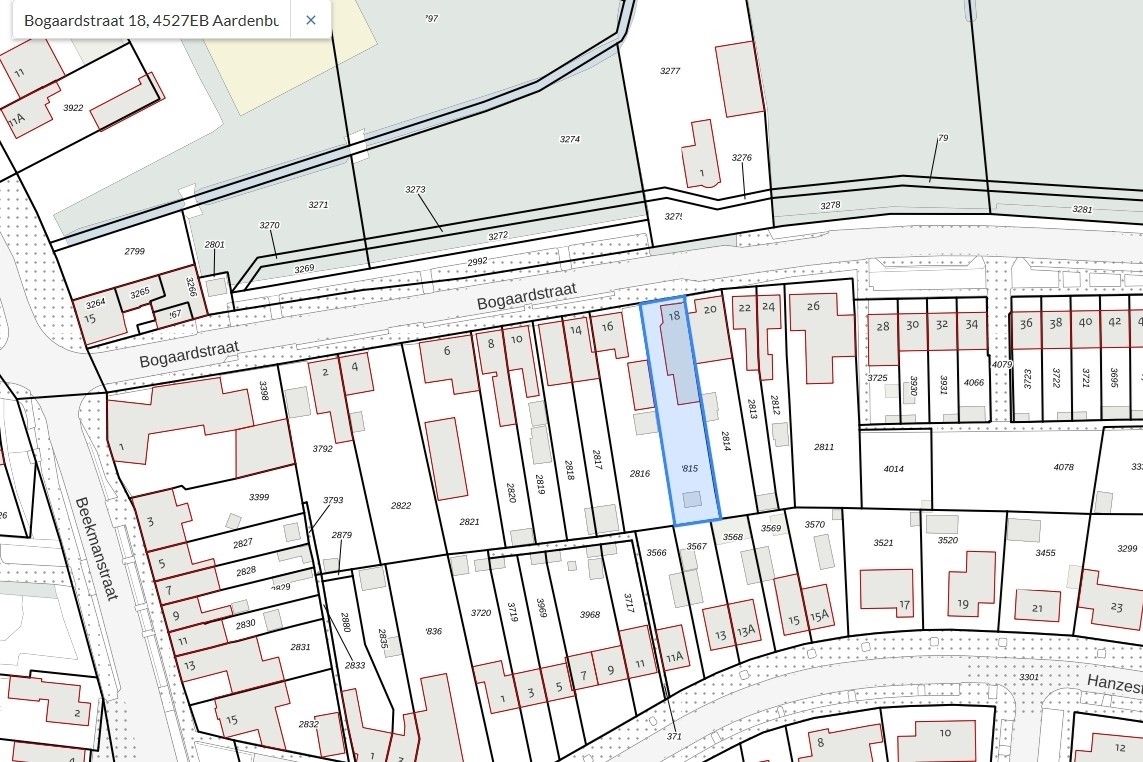Screen dimensions: 1143x762
Task: Clear the address search with the X icon
Action: (311, 20)
